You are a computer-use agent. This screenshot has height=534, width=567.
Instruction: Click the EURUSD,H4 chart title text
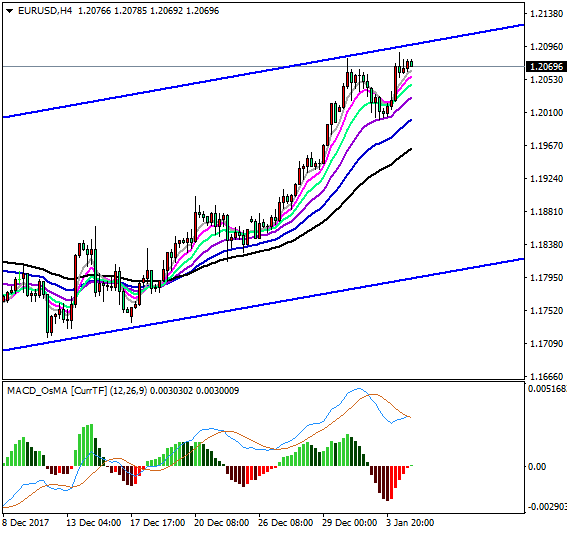(45, 11)
